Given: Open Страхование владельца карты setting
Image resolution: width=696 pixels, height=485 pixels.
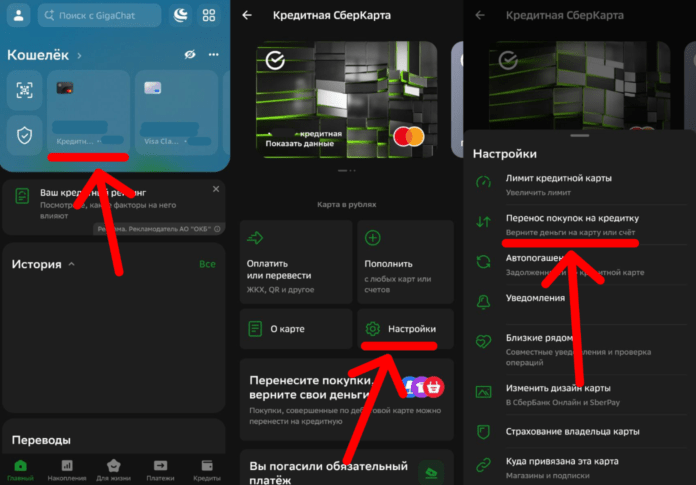Looking at the screenshot, I should coord(580,431).
